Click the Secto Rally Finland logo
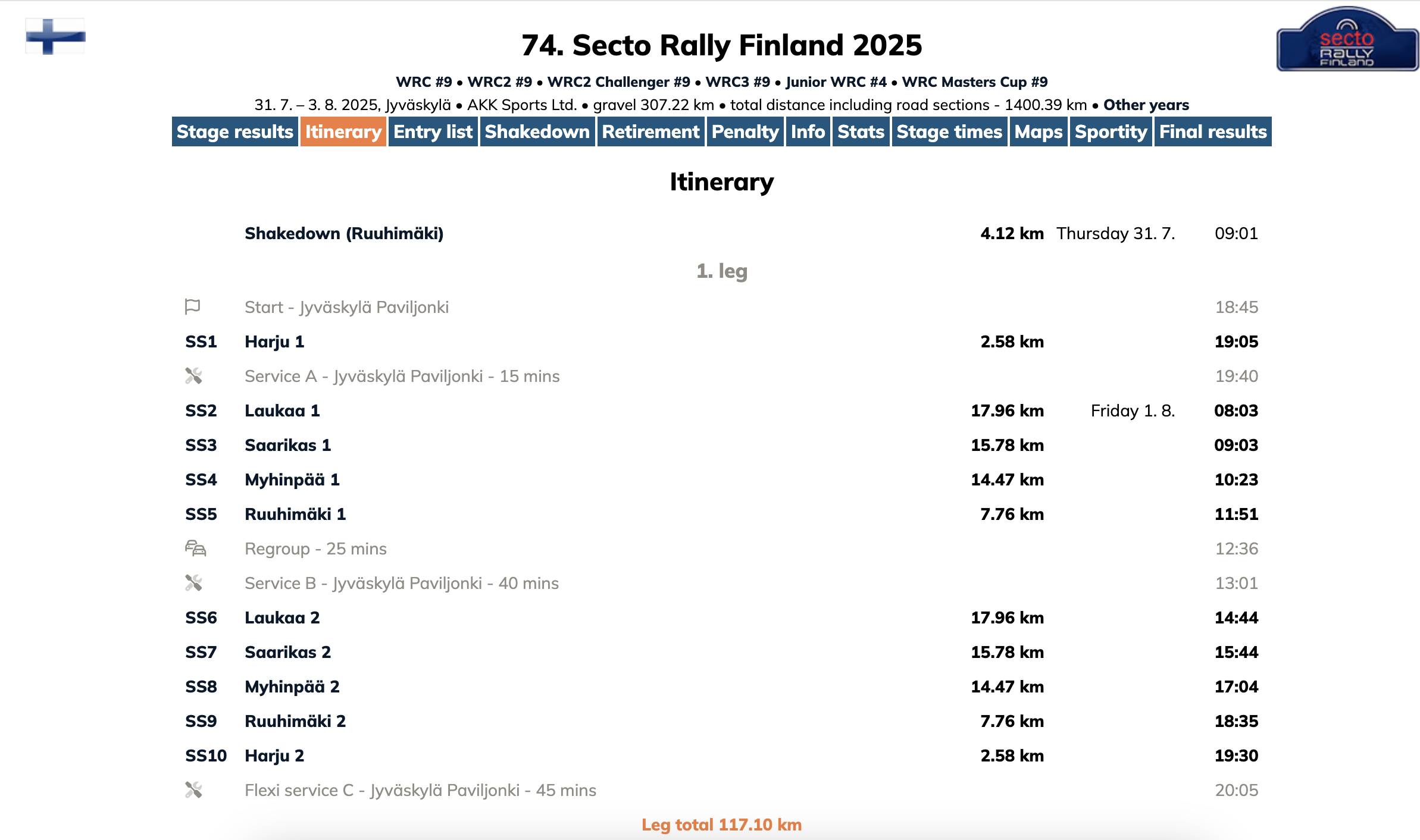 tap(1347, 40)
